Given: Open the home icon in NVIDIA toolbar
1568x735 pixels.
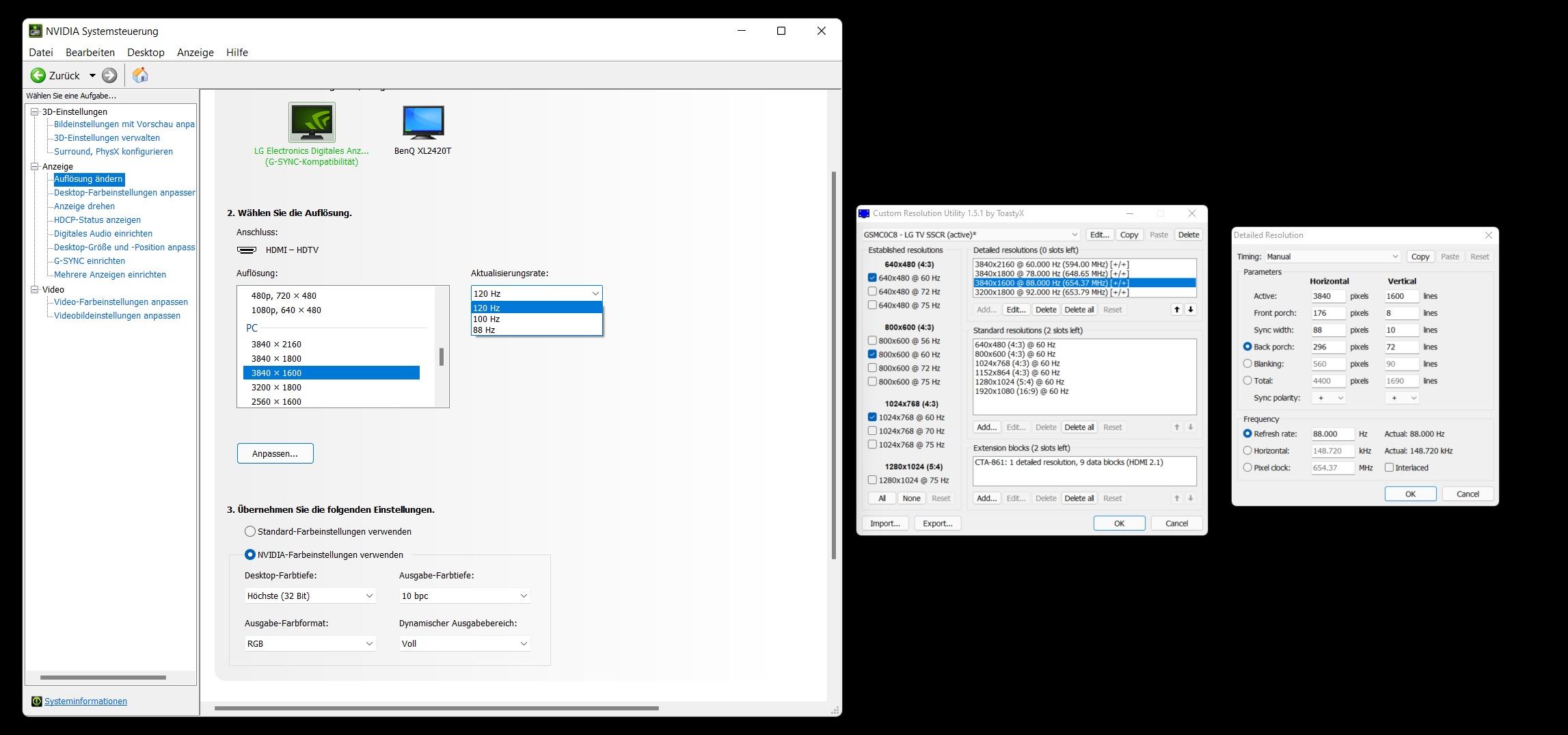Looking at the screenshot, I should [140, 75].
